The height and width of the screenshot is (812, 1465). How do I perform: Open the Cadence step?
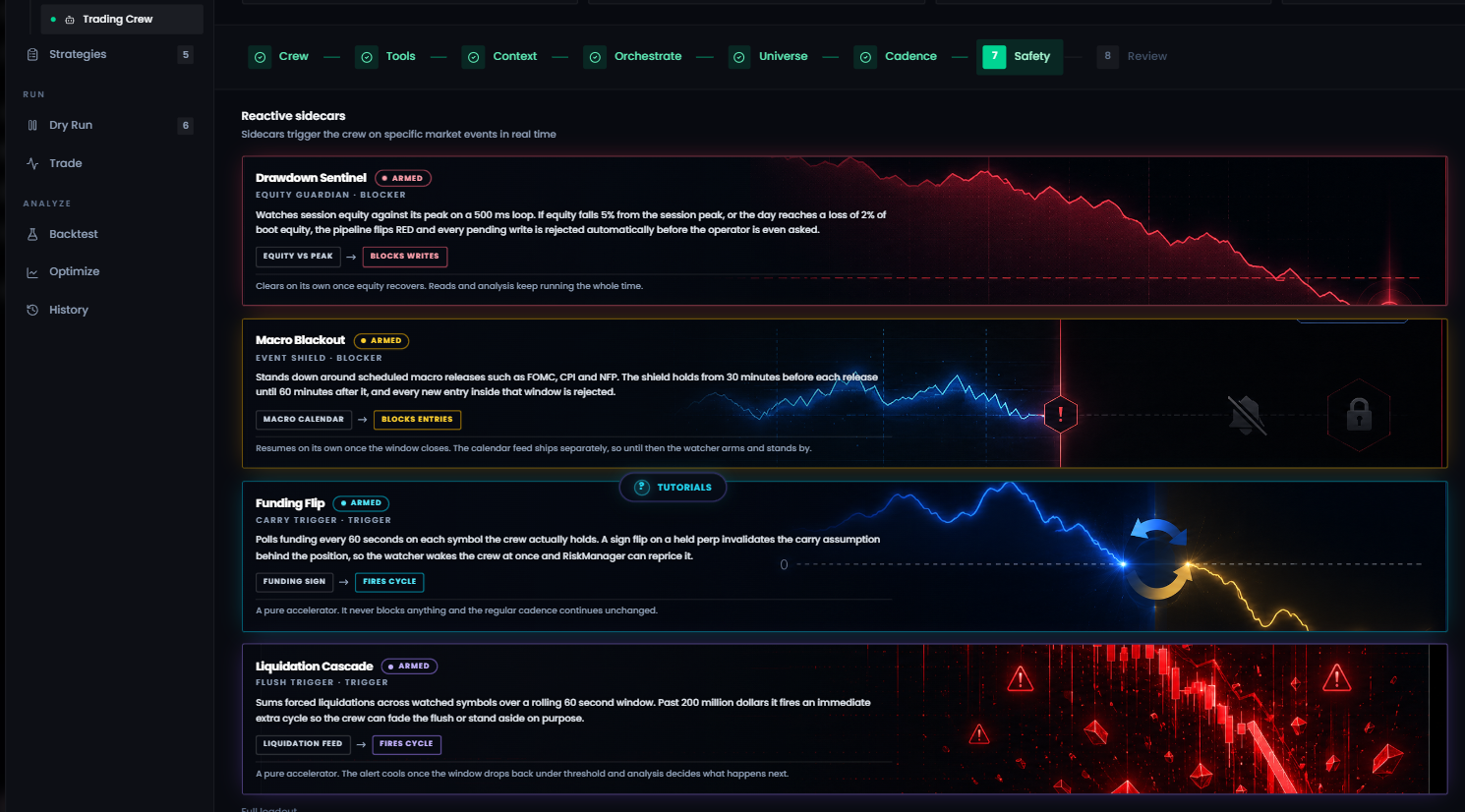click(x=896, y=57)
